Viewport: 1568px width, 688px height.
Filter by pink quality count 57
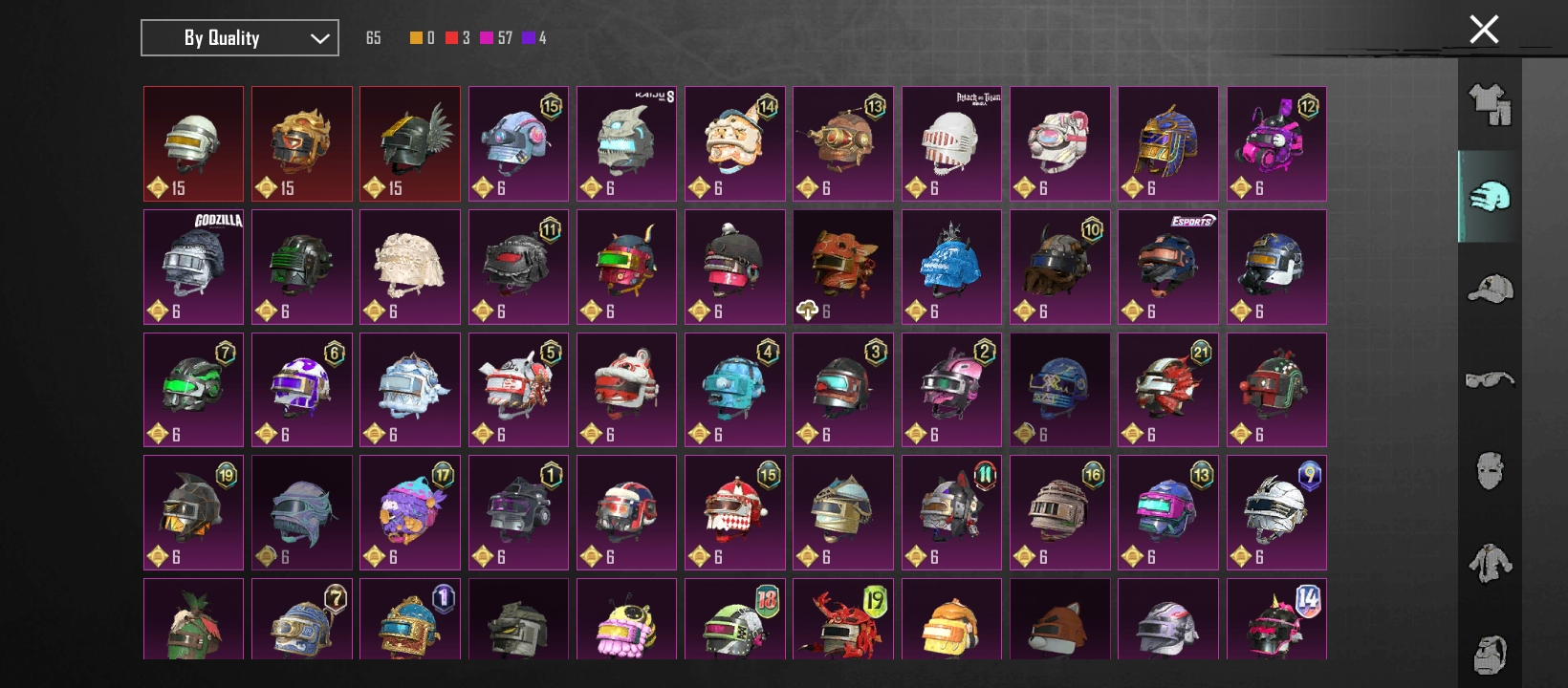(x=496, y=38)
